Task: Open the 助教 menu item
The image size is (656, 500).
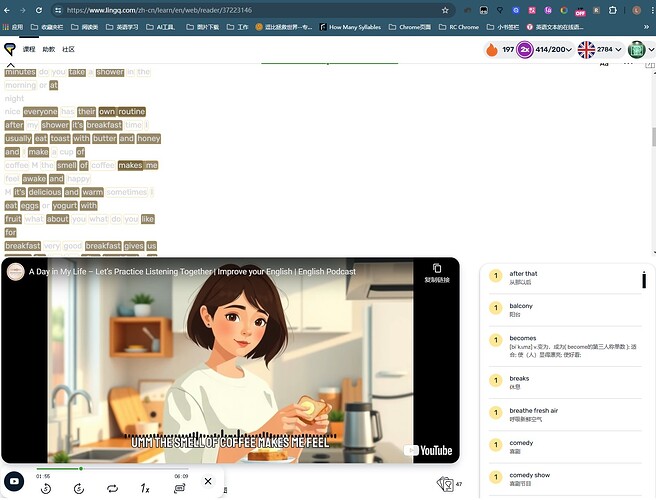Action: pos(49,49)
